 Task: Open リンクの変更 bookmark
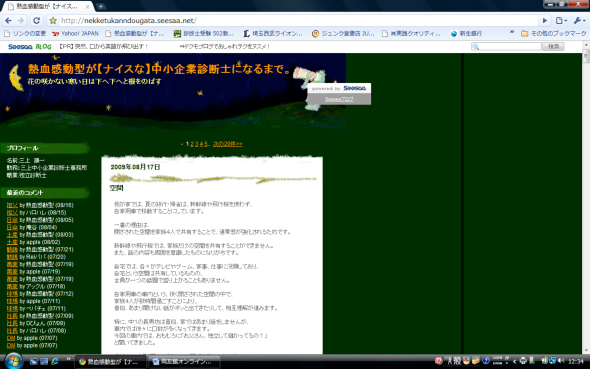click(25, 33)
